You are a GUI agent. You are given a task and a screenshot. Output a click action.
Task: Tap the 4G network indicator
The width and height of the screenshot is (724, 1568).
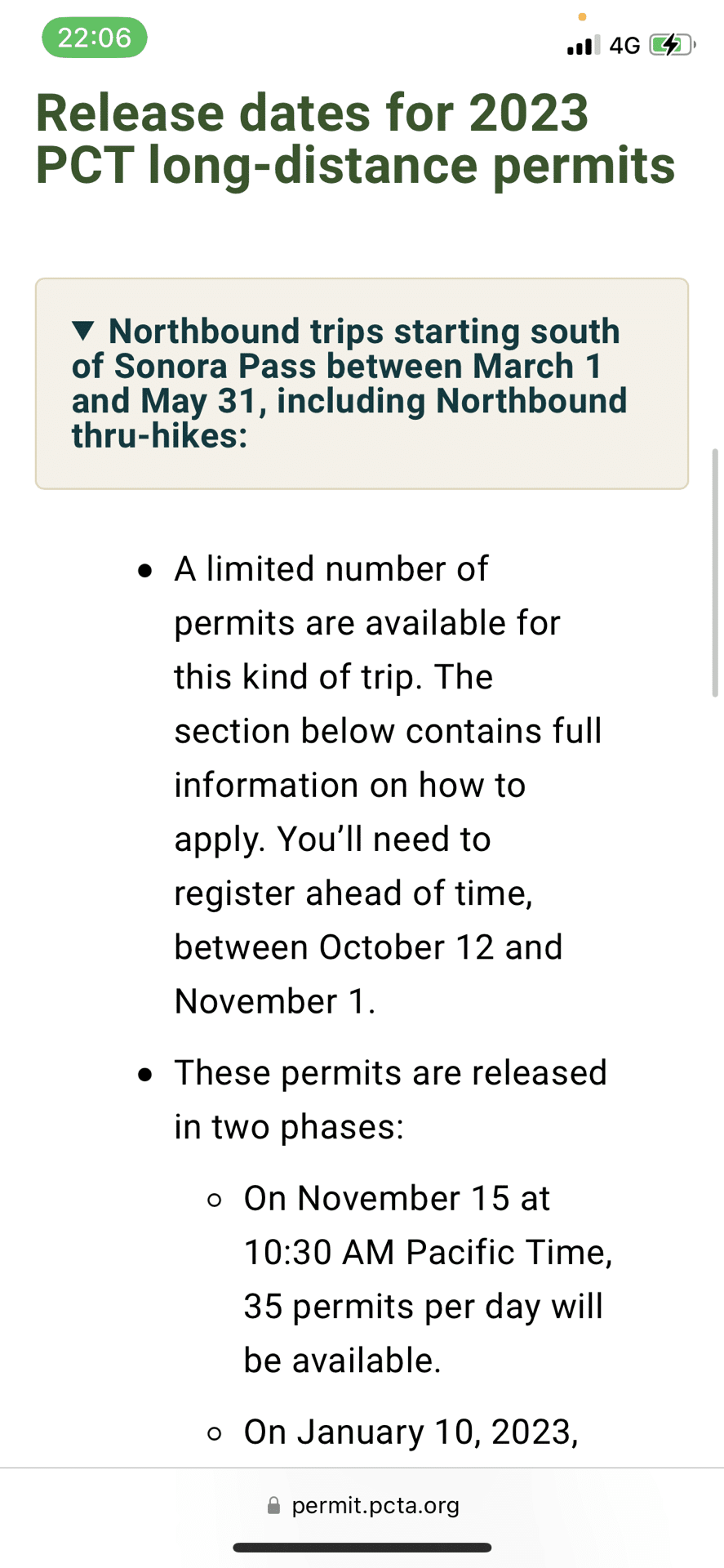click(624, 46)
